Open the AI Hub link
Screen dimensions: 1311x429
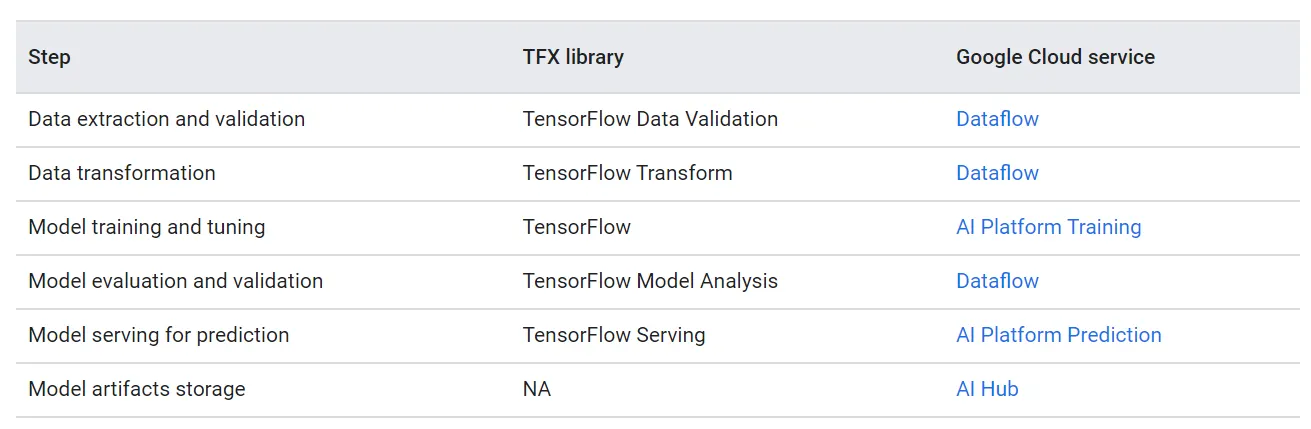(987, 389)
